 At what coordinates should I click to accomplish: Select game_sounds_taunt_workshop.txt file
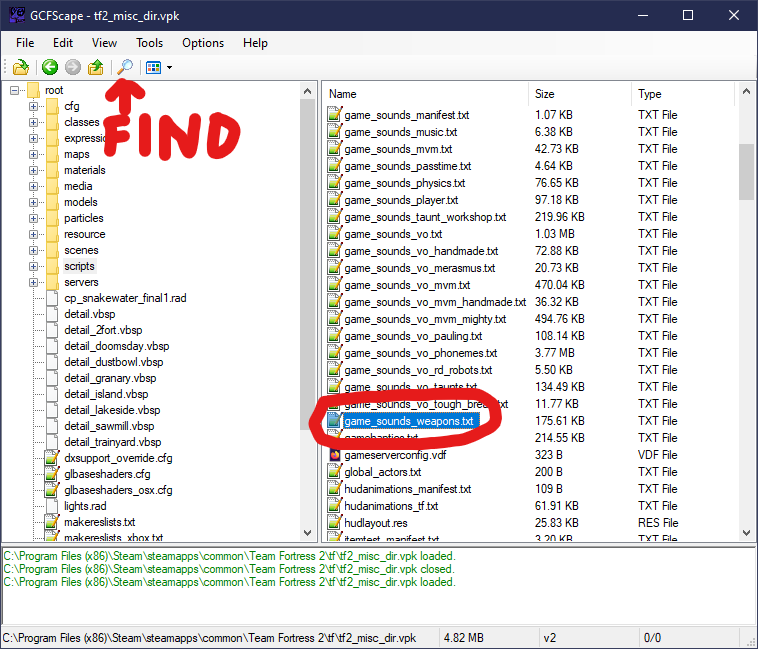coord(425,217)
